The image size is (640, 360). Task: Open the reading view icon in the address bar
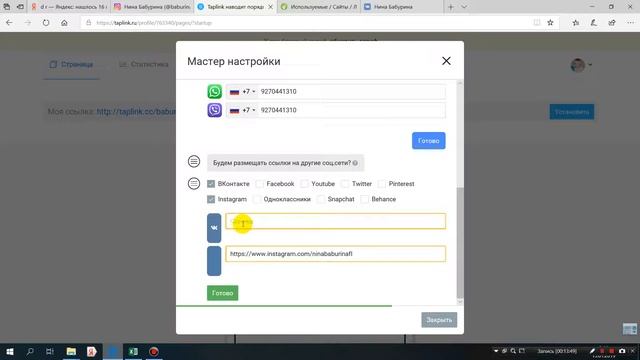pyautogui.click(x=537, y=23)
